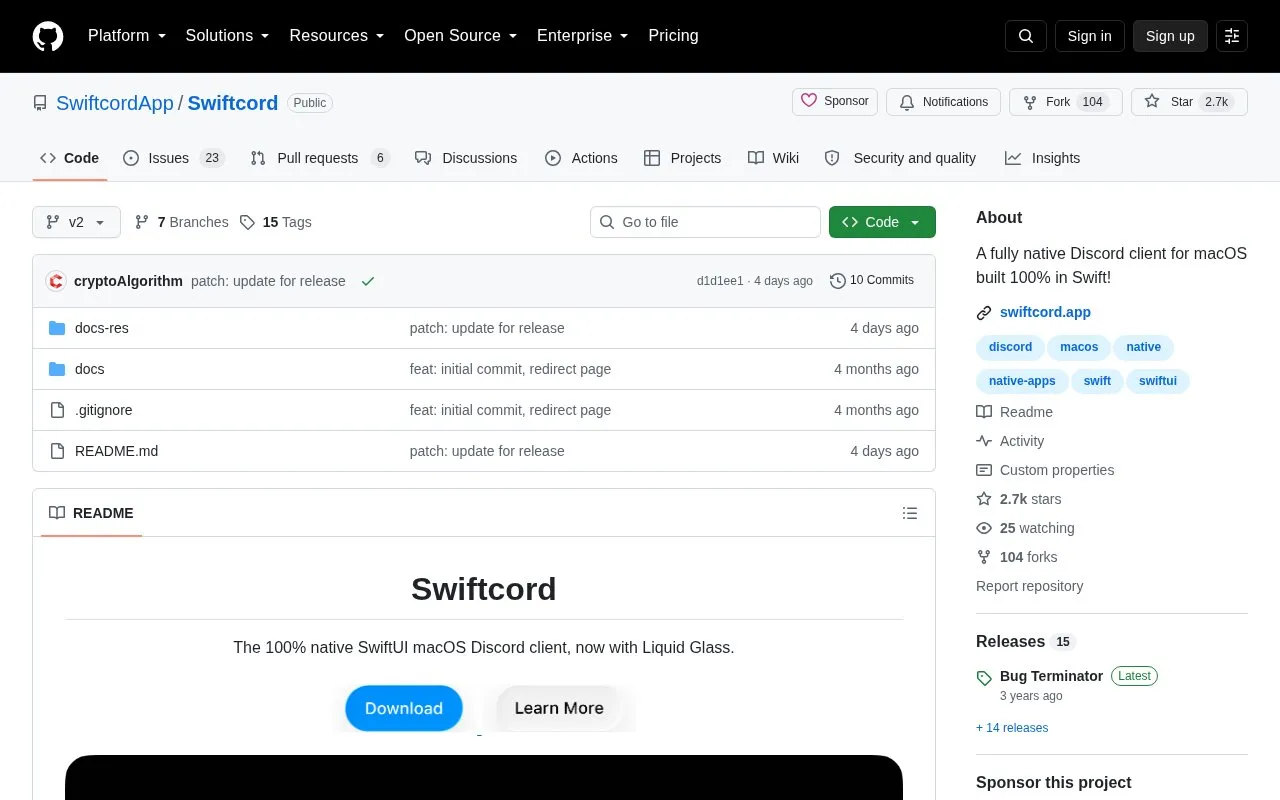Switch to the Pull requests tab
The height and width of the screenshot is (800, 1280).
point(319,158)
